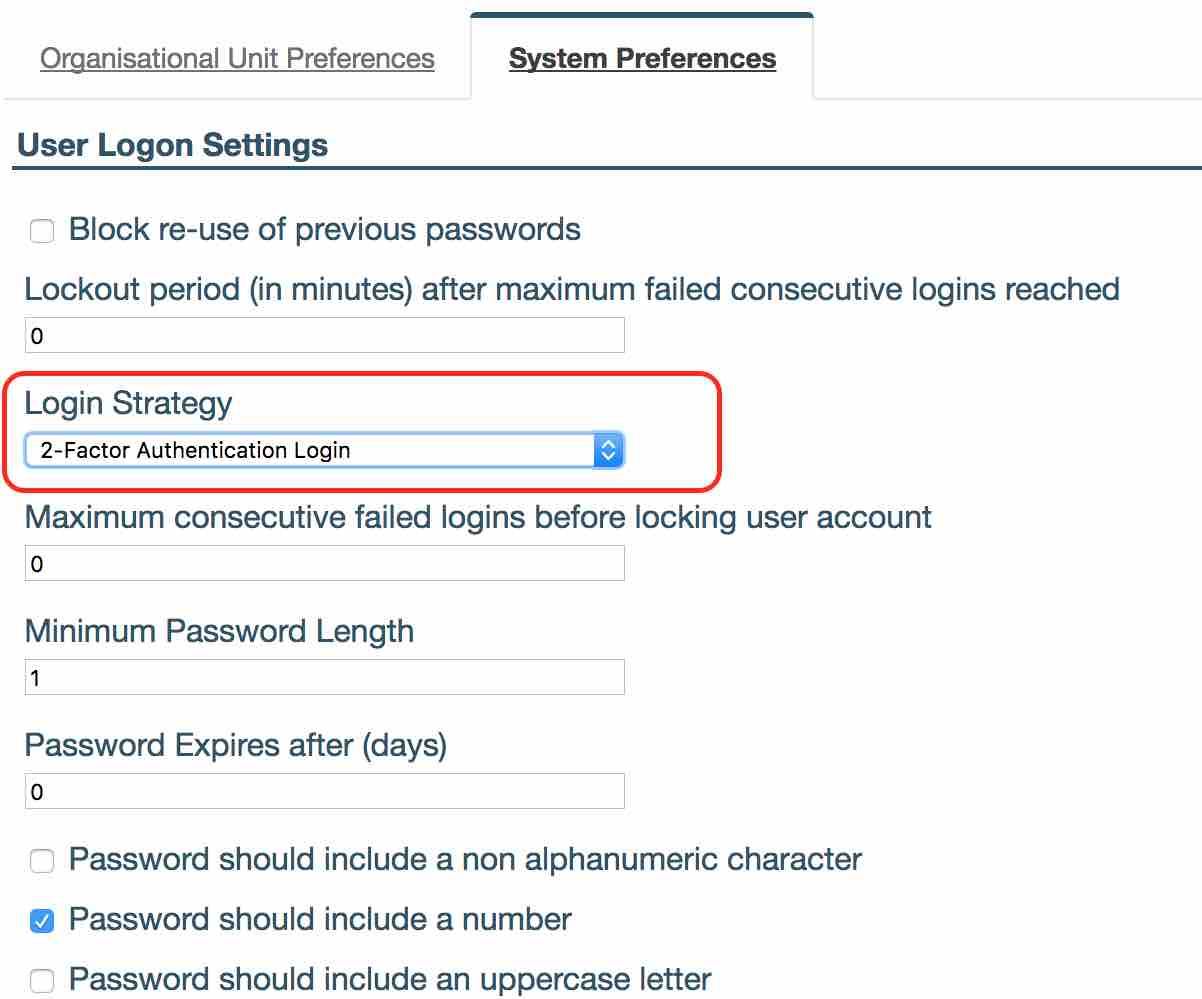
Task: Click the Login Strategy label text
Action: [x=128, y=403]
